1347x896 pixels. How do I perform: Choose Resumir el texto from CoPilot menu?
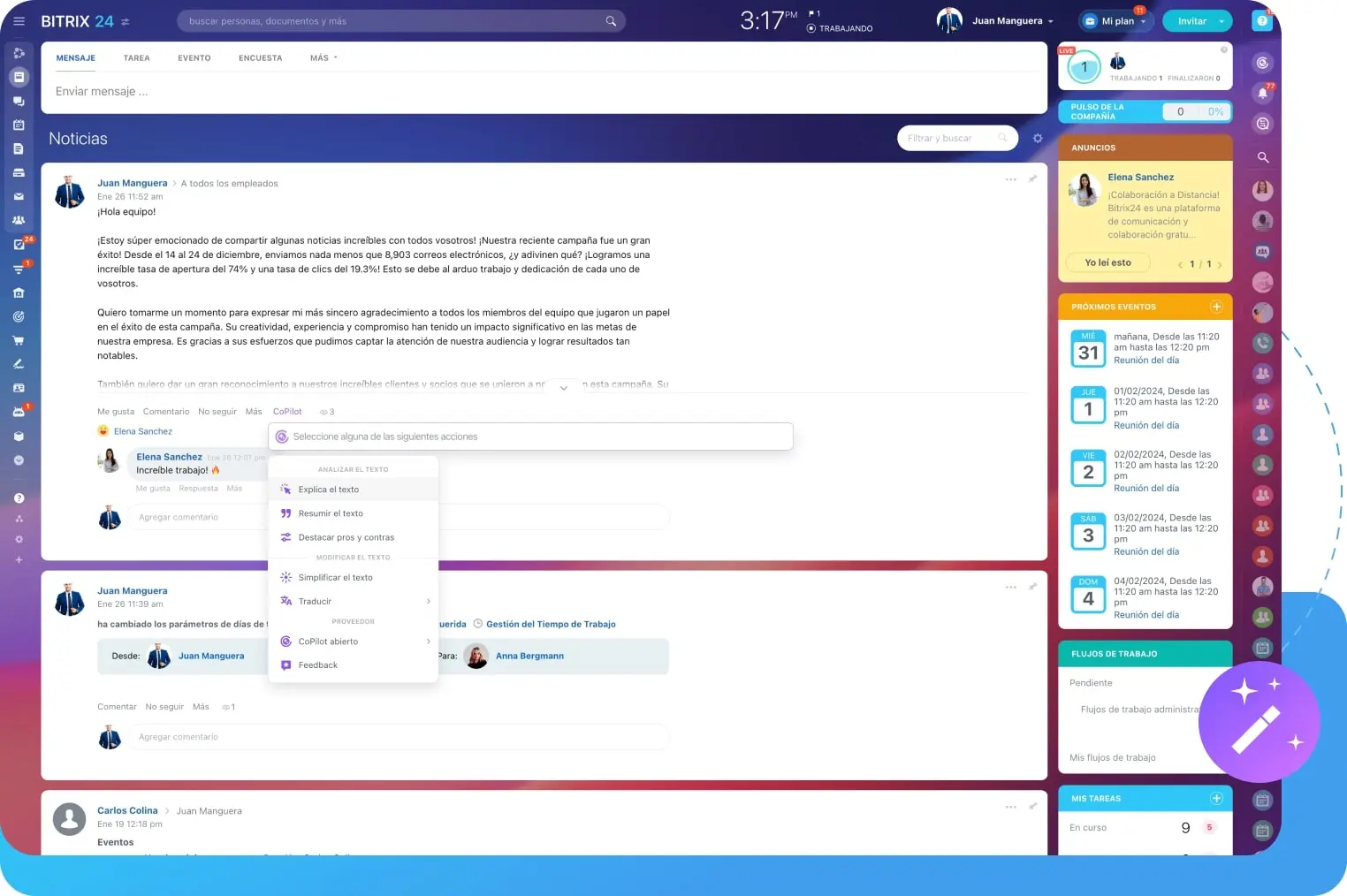point(331,513)
